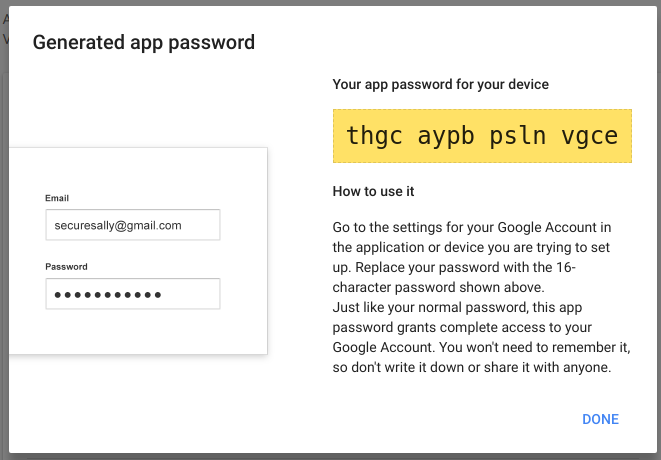Click the 'Just like your normal password' sentence
Screen dimensions: 661x460
pos(438,310)
